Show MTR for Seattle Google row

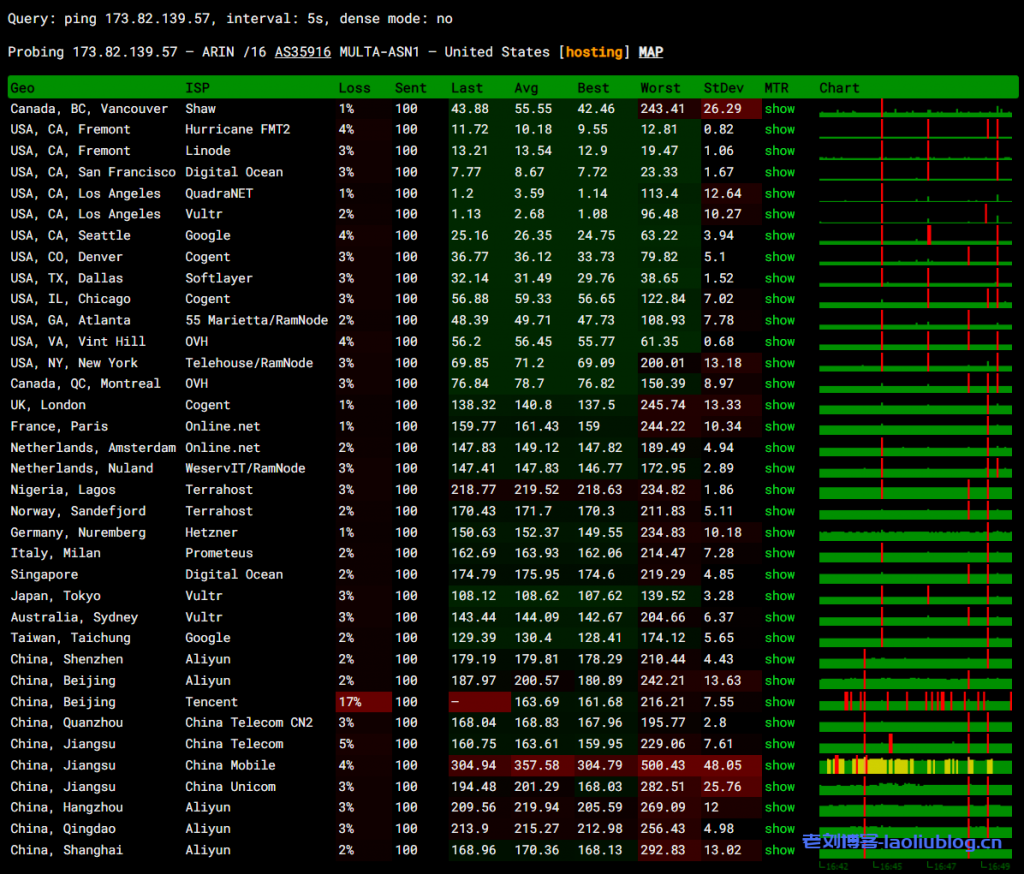(x=779, y=236)
